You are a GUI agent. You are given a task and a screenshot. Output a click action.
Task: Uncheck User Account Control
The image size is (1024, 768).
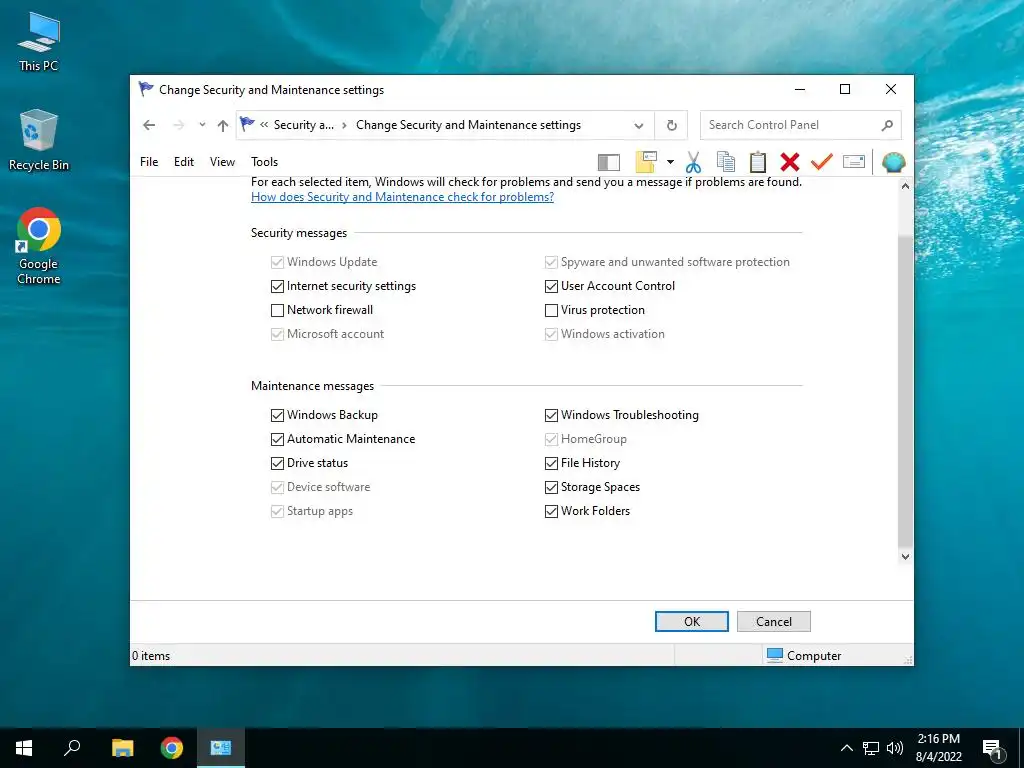[x=551, y=286]
